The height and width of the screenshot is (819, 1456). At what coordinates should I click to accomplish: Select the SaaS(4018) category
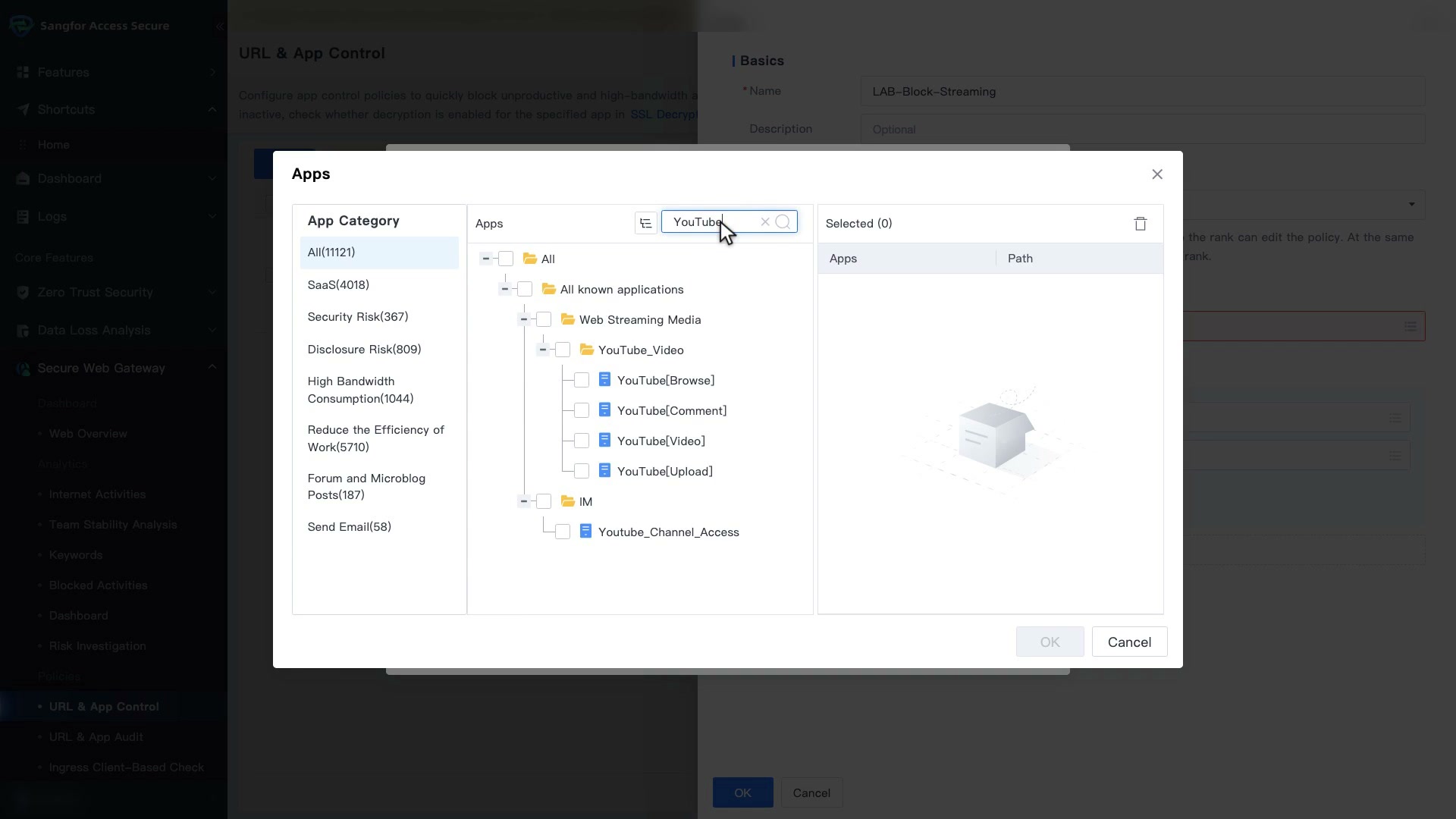pos(379,285)
